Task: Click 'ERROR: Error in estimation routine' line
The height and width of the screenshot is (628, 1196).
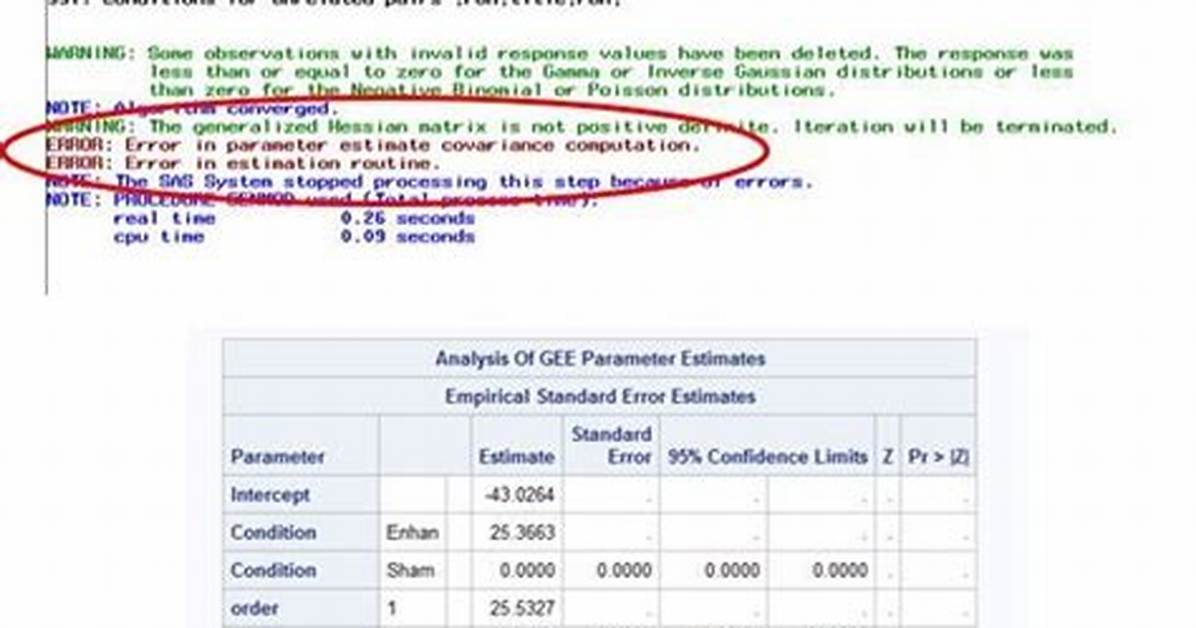Action: pyautogui.click(x=243, y=163)
